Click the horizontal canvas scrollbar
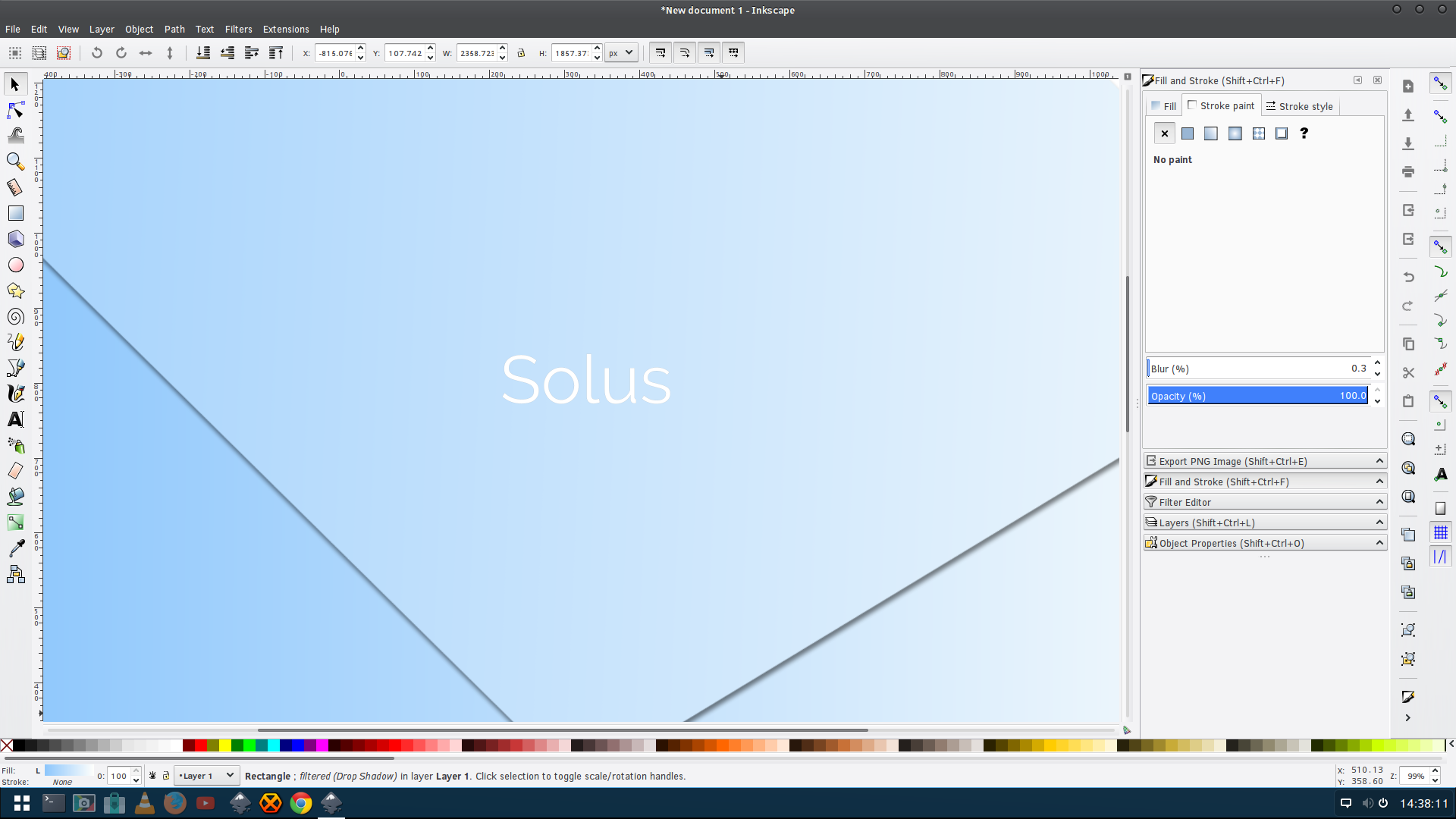 563,730
